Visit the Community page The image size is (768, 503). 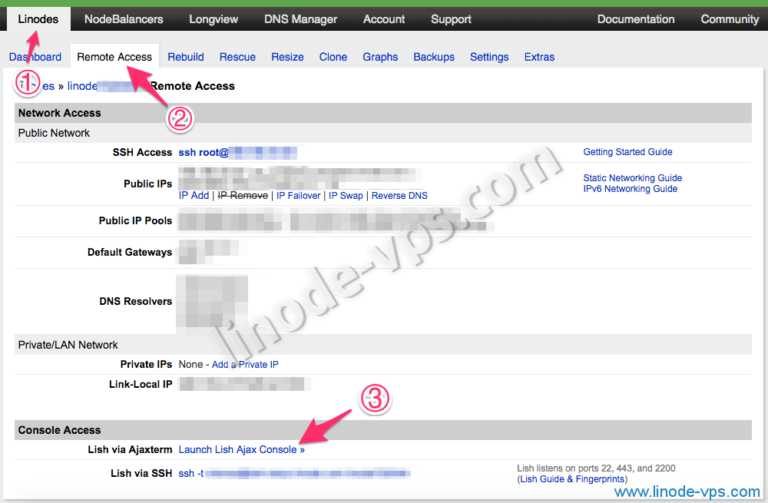tap(729, 19)
